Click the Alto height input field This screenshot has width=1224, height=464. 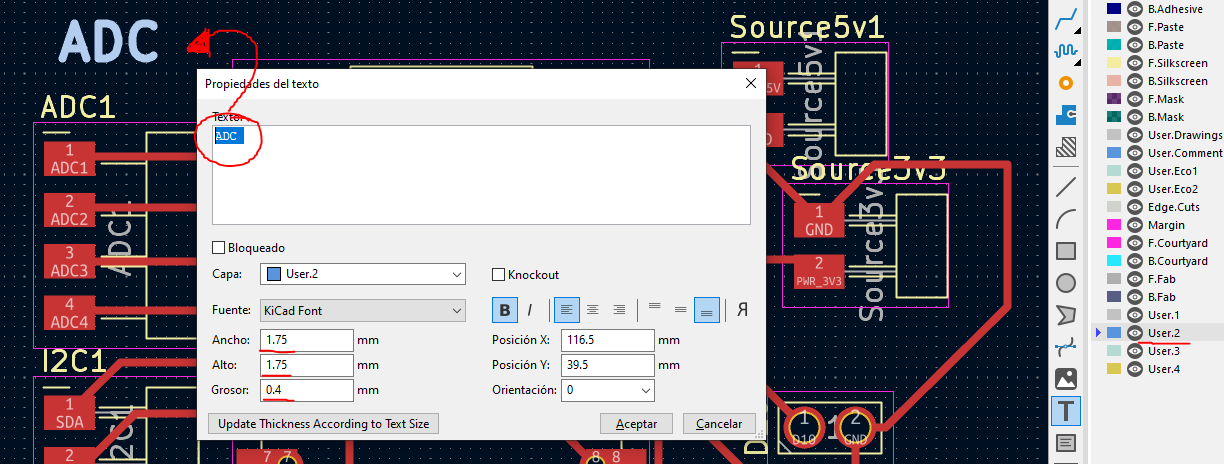point(307,365)
